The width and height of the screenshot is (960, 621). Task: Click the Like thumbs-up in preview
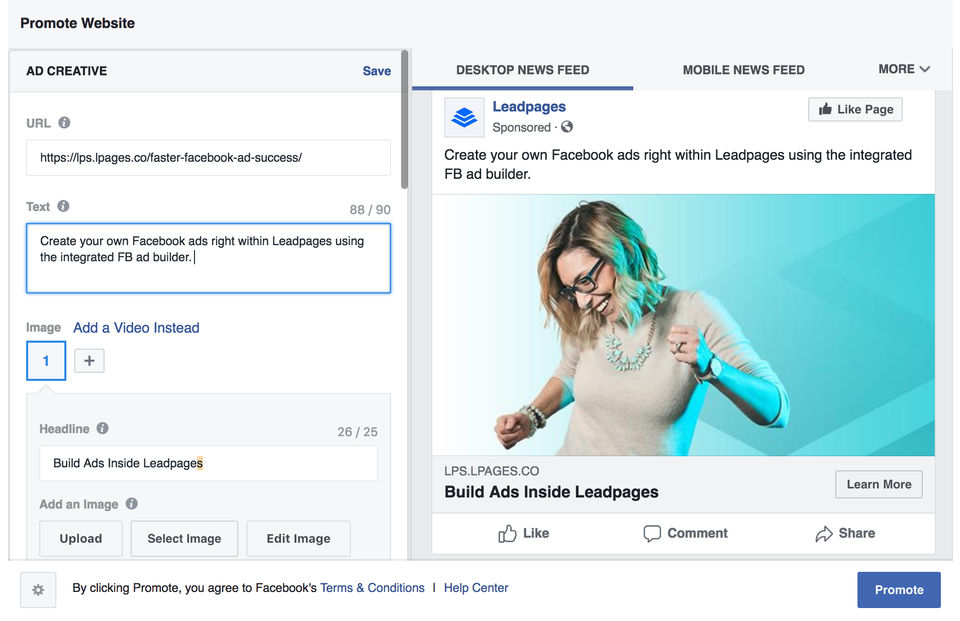(x=523, y=533)
